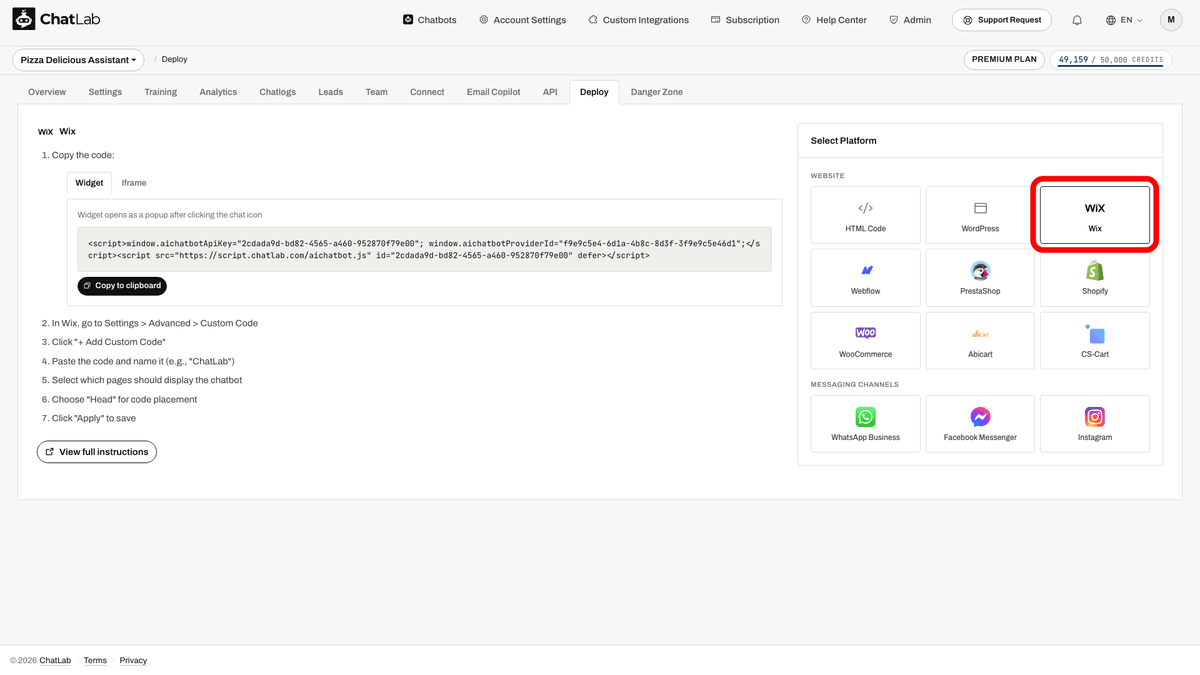This screenshot has width=1200, height=675.
Task: Click the PREMIUM PLAN badge
Action: click(1005, 60)
